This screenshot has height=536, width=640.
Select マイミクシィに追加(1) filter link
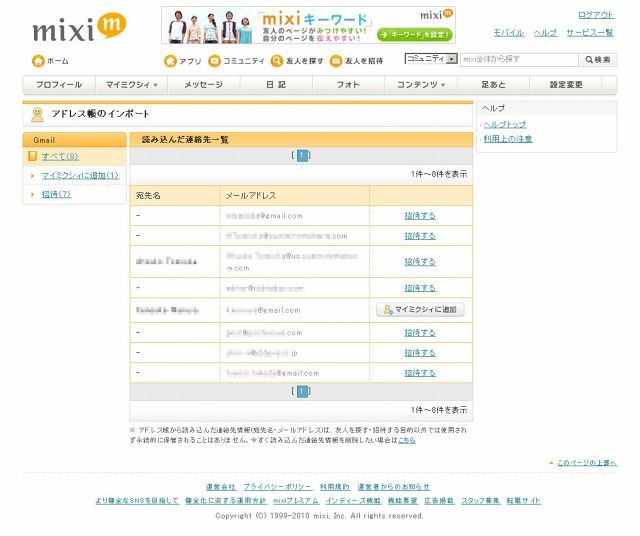click(80, 176)
